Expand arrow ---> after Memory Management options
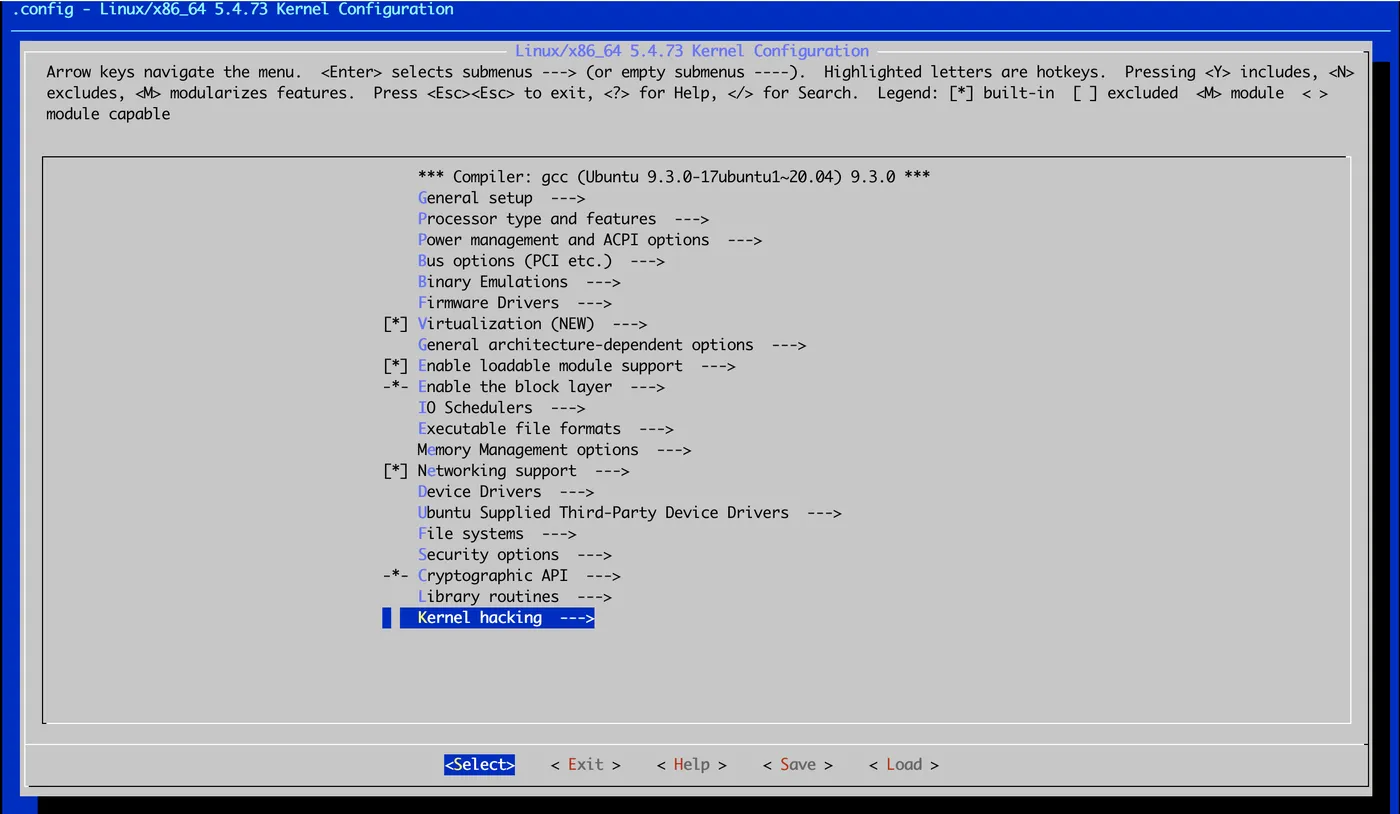This screenshot has width=1400, height=814. [x=674, y=450]
